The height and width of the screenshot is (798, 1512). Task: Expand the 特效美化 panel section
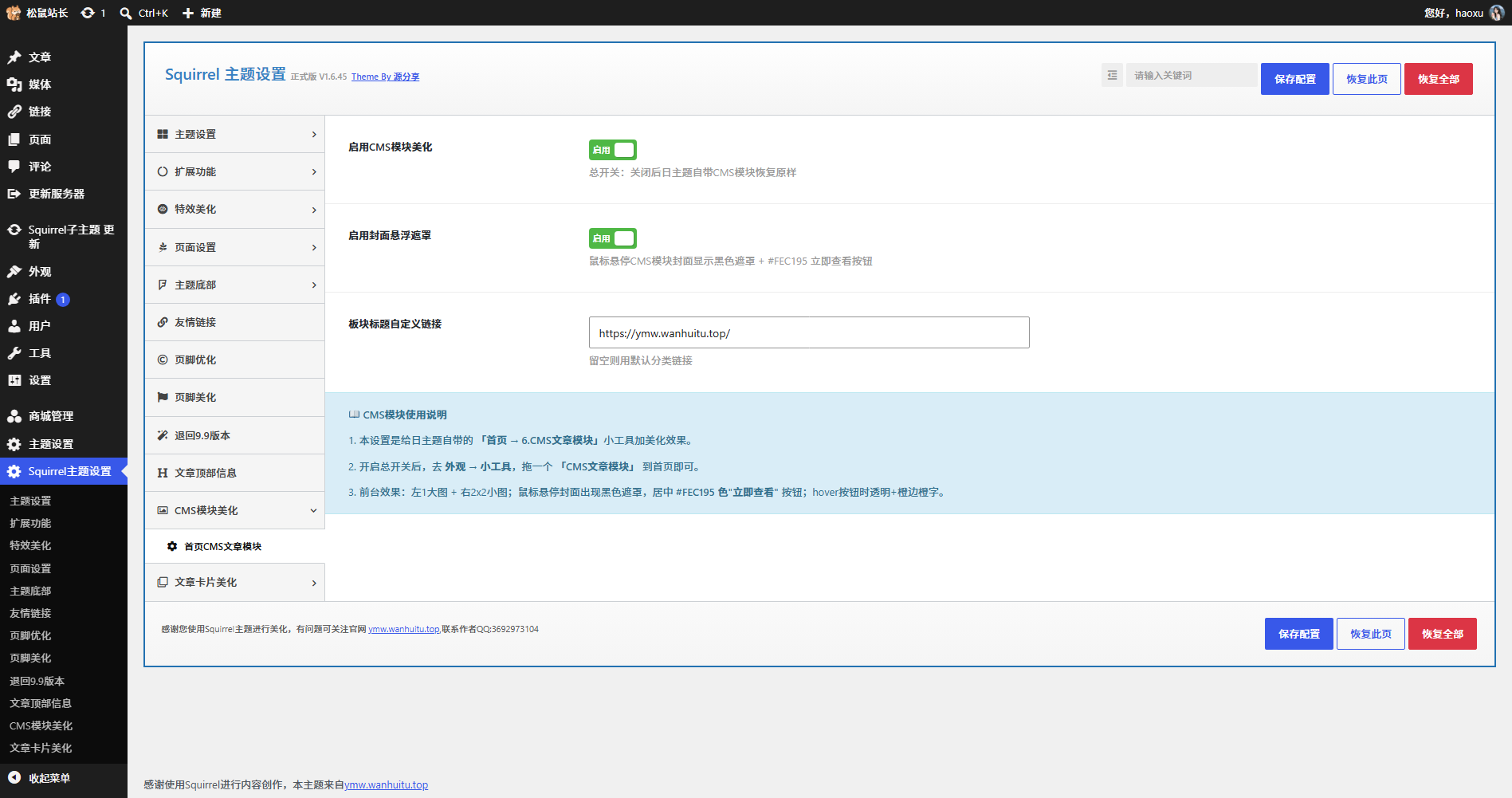pos(235,209)
